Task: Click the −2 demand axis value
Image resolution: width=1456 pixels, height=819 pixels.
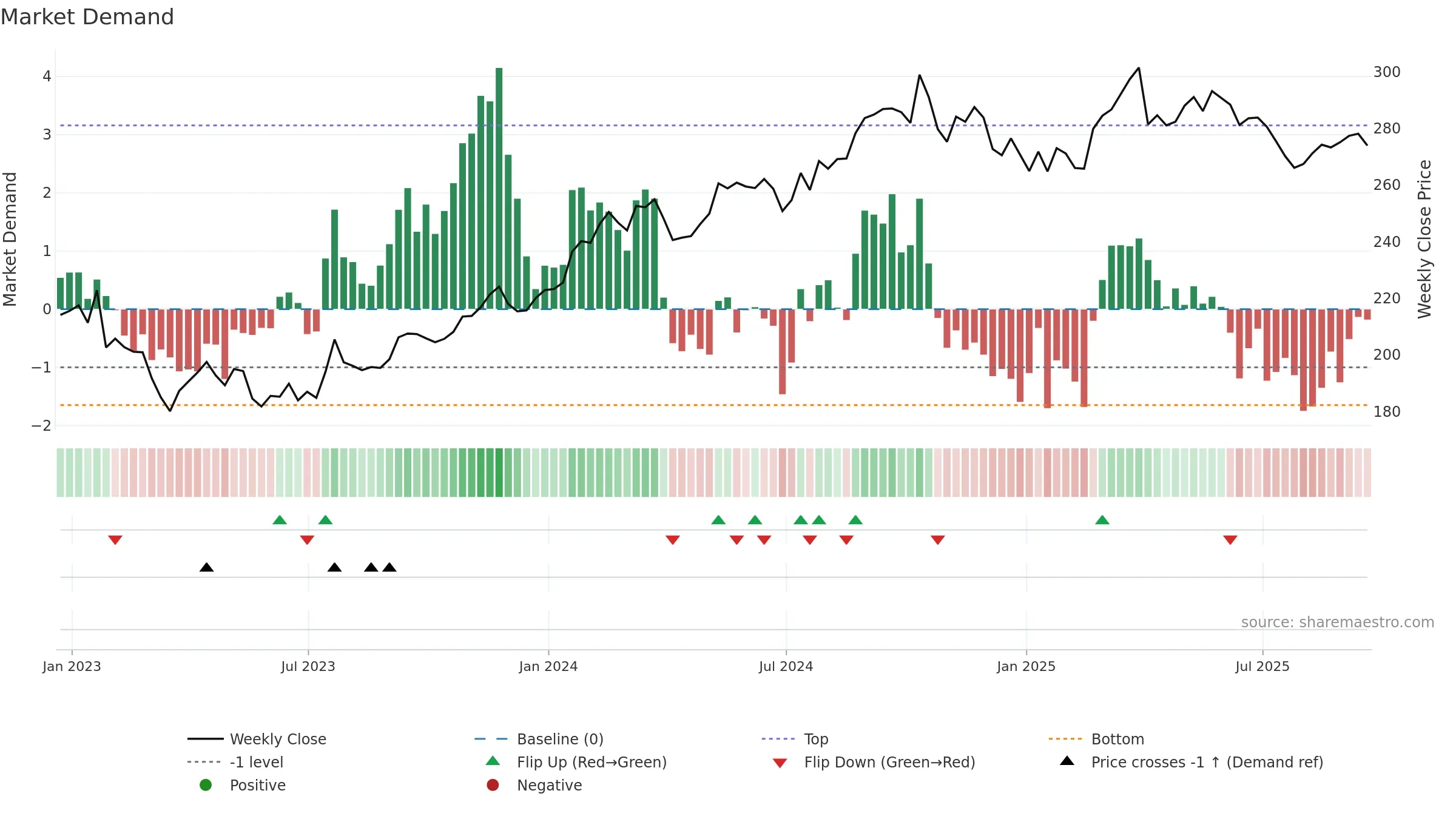Action: click(x=41, y=426)
